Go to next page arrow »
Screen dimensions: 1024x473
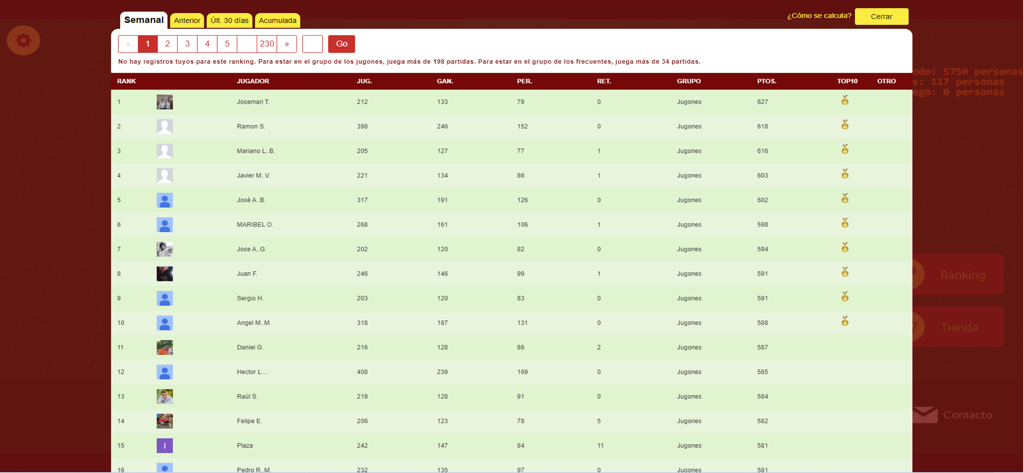coord(287,44)
